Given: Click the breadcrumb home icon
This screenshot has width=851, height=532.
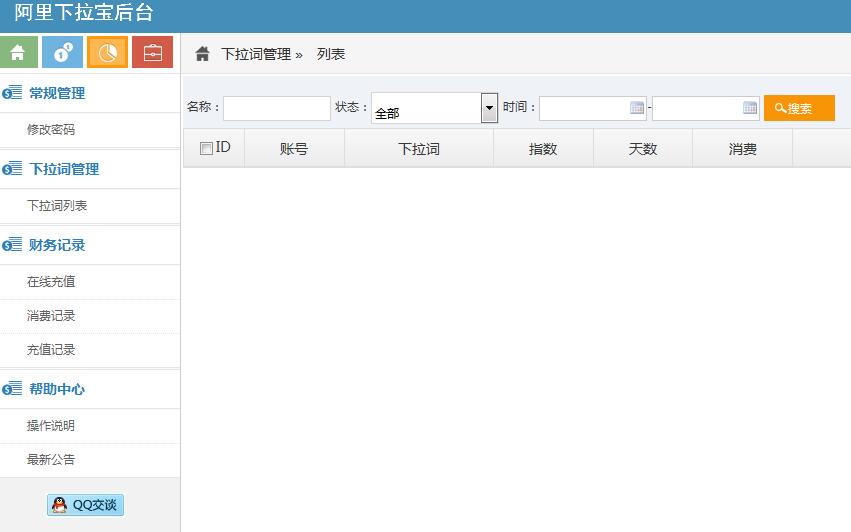Looking at the screenshot, I should (x=202, y=54).
